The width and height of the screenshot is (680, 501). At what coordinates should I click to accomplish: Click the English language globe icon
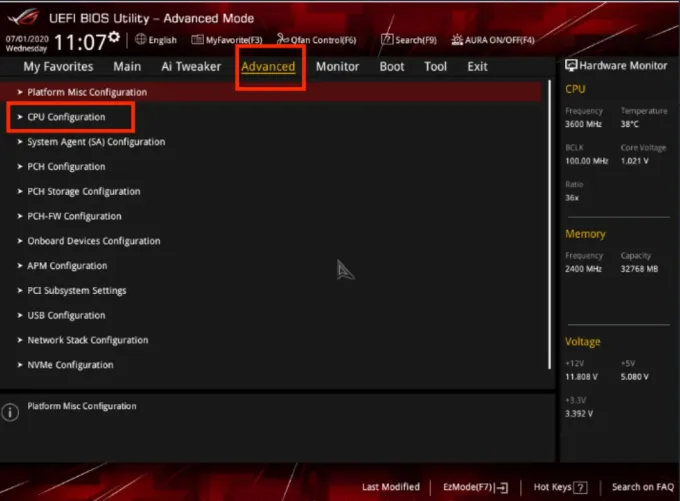click(x=140, y=40)
